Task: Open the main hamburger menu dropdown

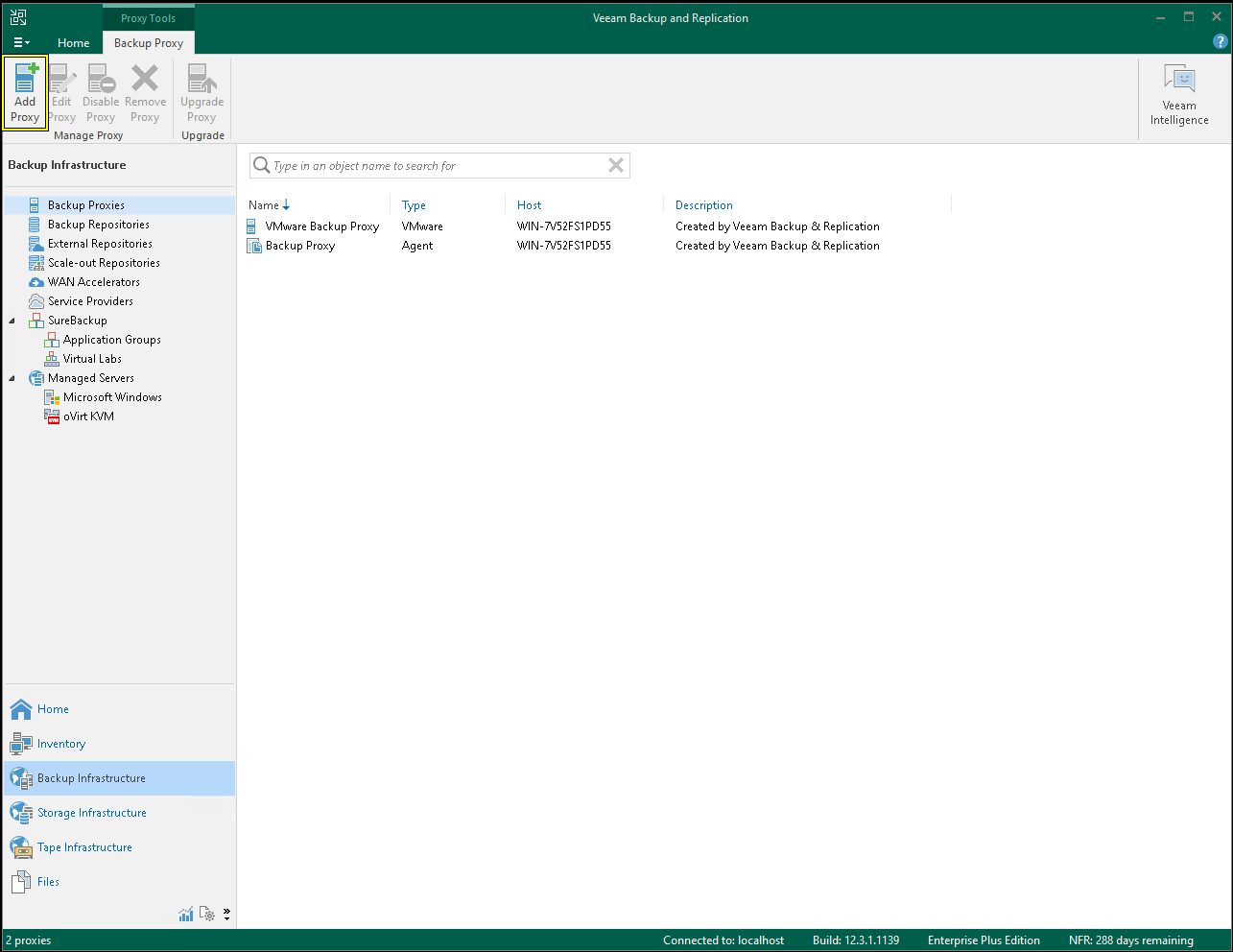Action: click(21, 43)
